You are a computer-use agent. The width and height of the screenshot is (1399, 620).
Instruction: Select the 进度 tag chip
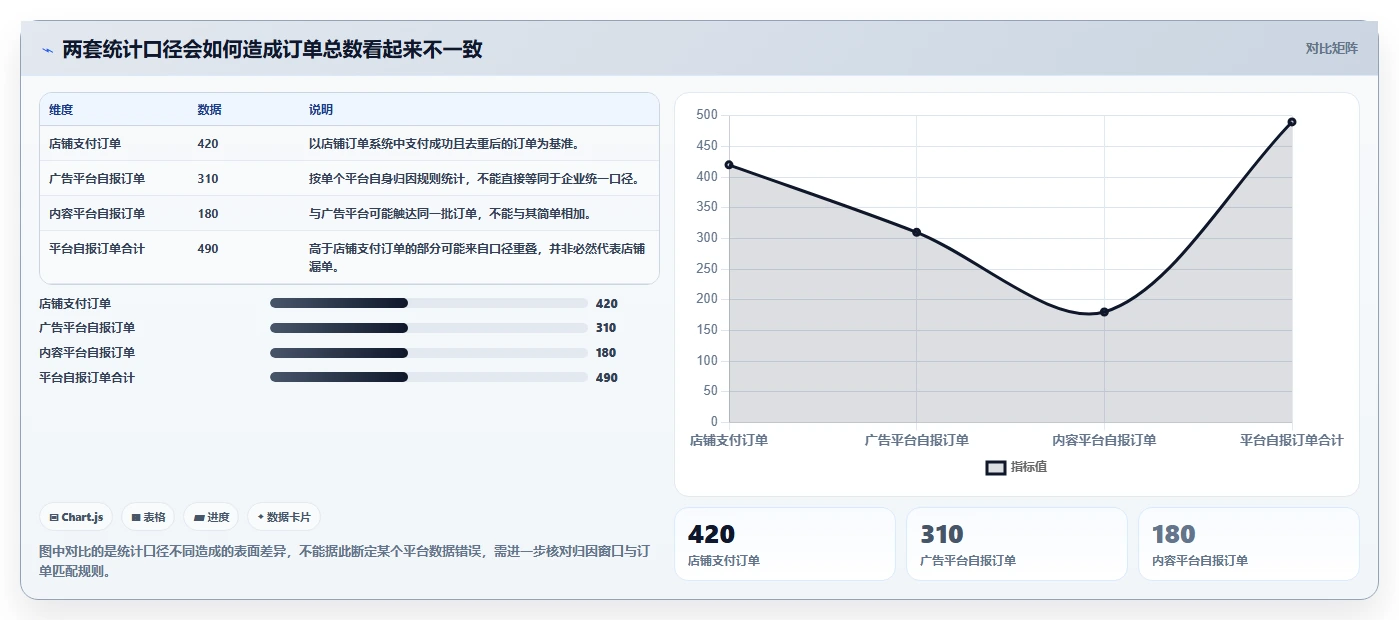pyautogui.click(x=211, y=517)
